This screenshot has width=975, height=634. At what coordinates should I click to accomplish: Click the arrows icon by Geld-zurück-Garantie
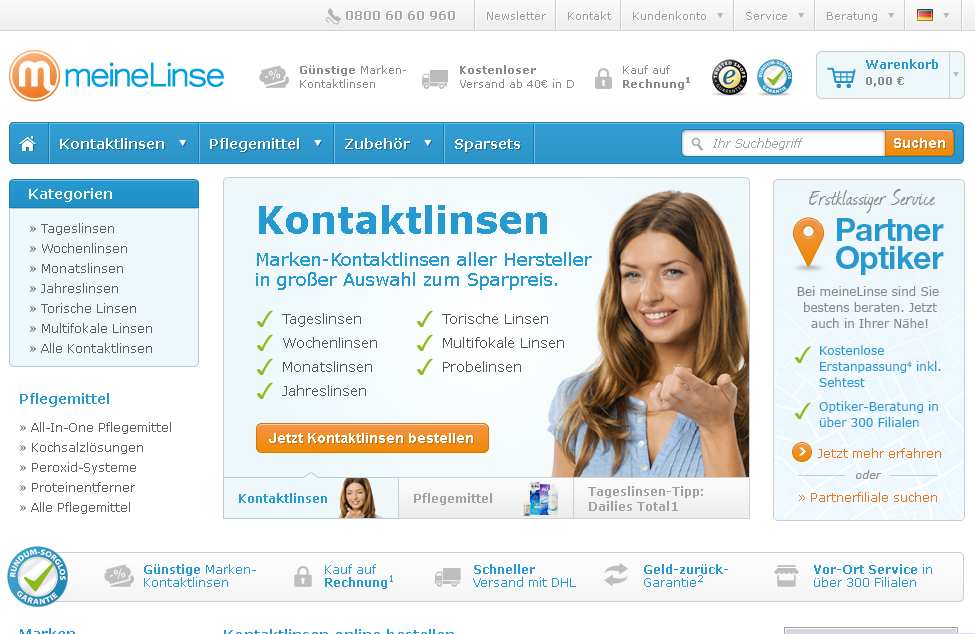click(x=616, y=575)
